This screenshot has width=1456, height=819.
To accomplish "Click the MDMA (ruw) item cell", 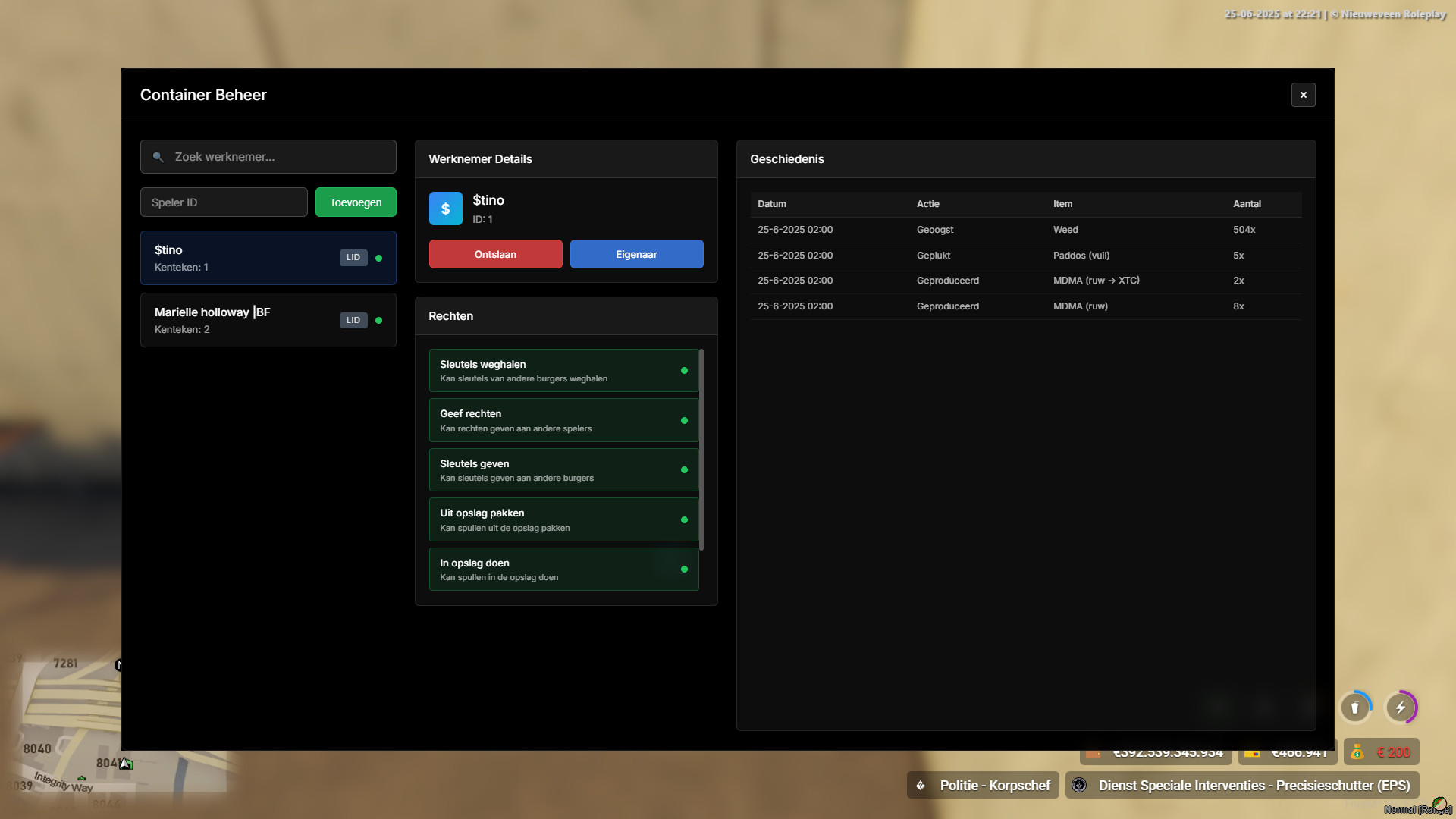I will click(1081, 306).
